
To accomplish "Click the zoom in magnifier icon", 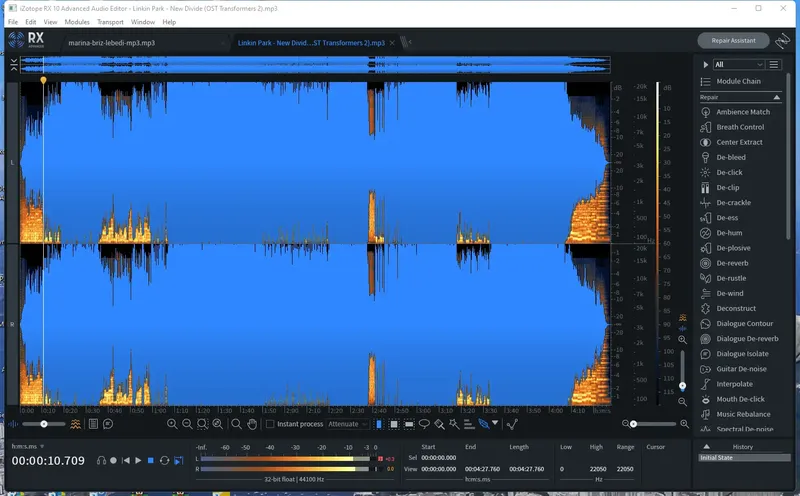I will 173,424.
